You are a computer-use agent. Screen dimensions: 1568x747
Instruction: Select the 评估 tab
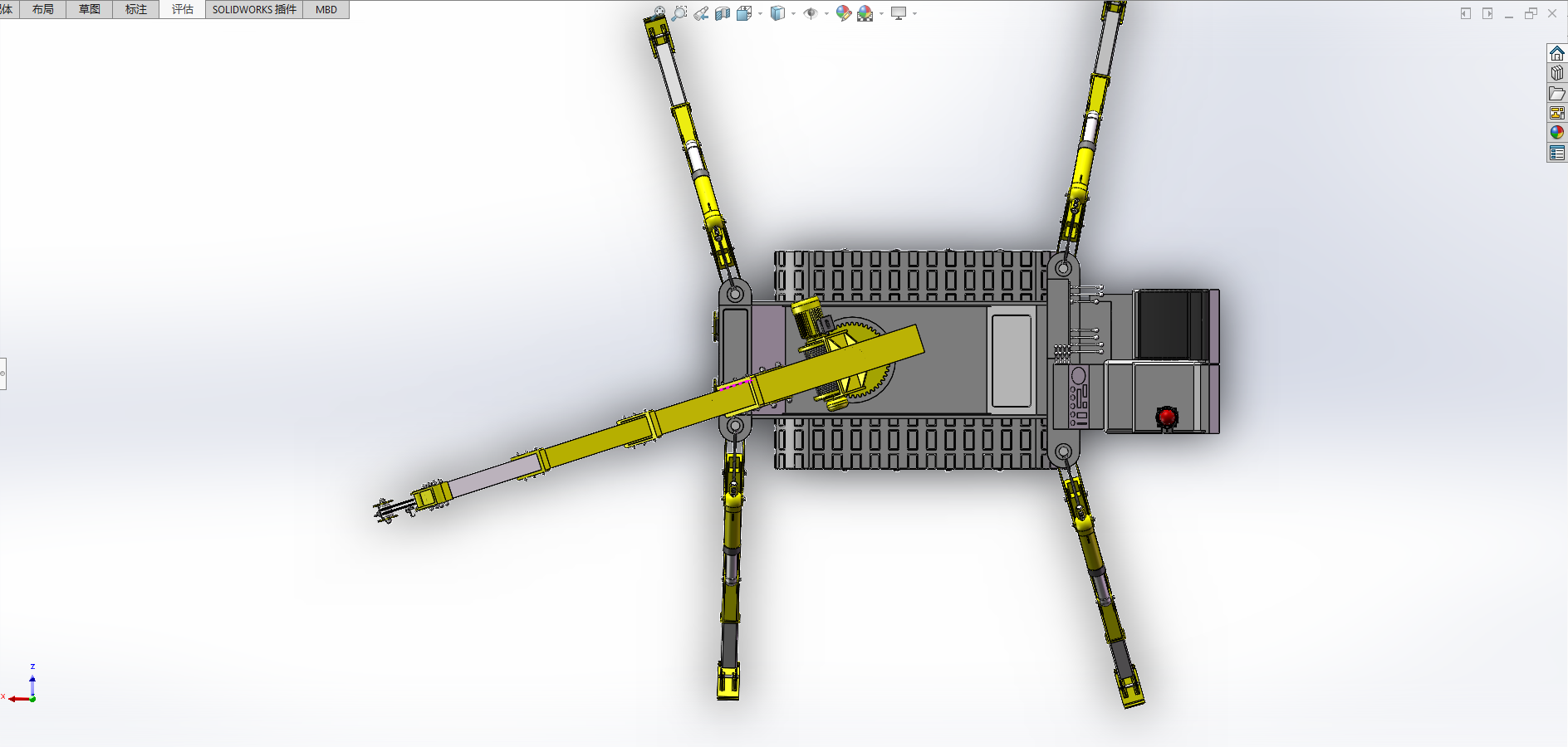(183, 9)
